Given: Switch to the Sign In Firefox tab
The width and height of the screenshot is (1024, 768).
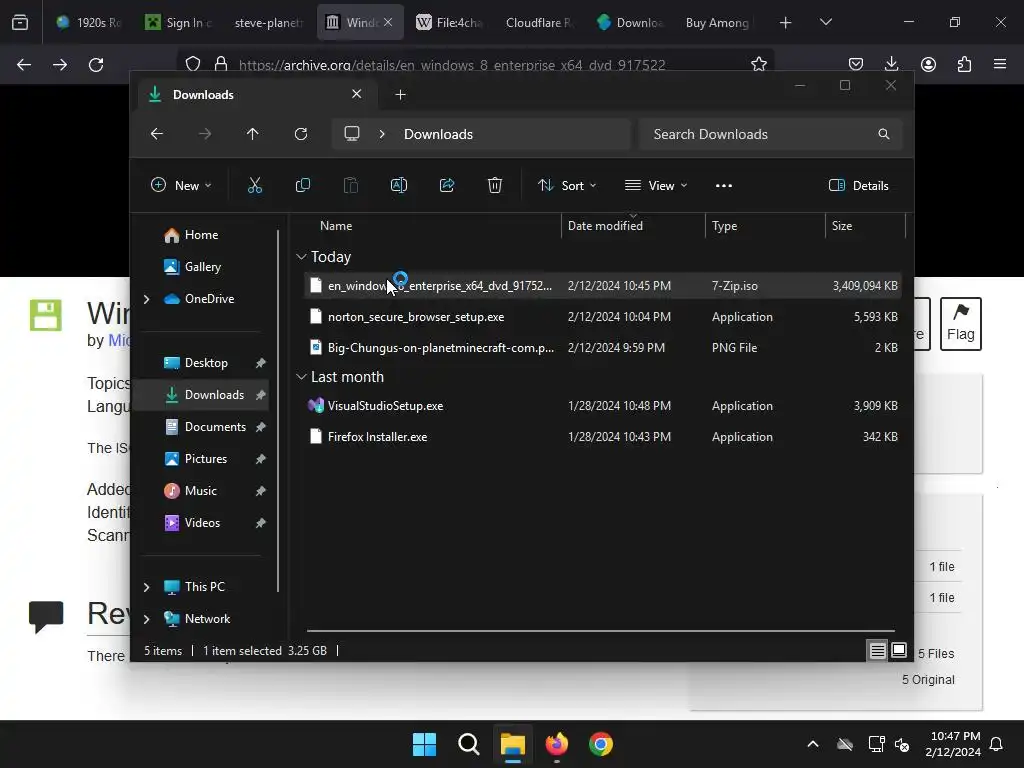Looking at the screenshot, I should [x=179, y=23].
